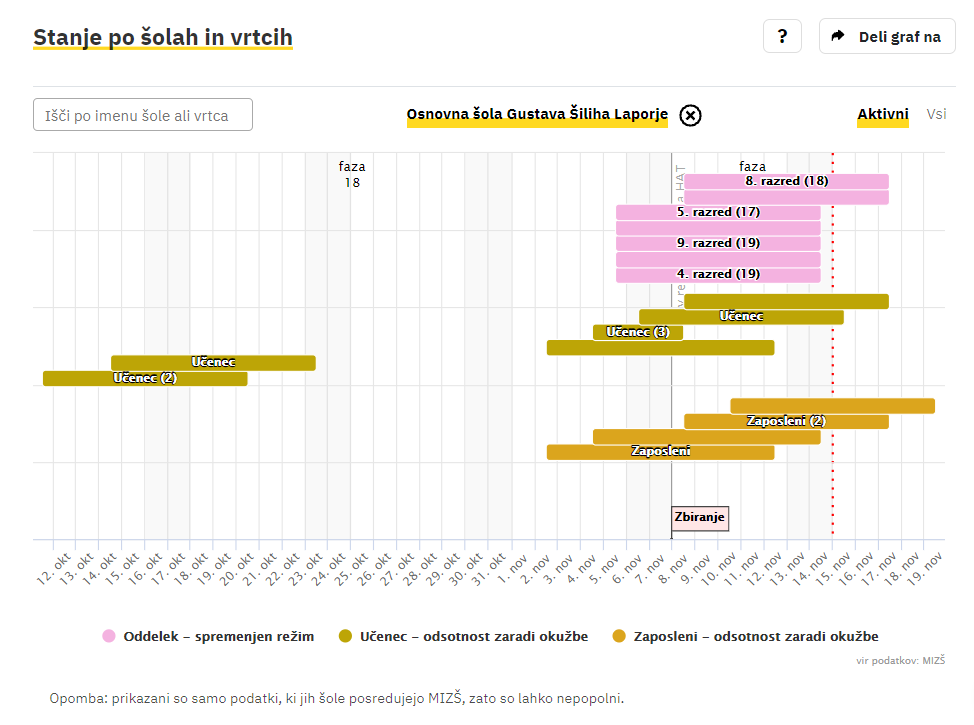
Task: Click the Zbiranje event marker
Action: pos(699,518)
